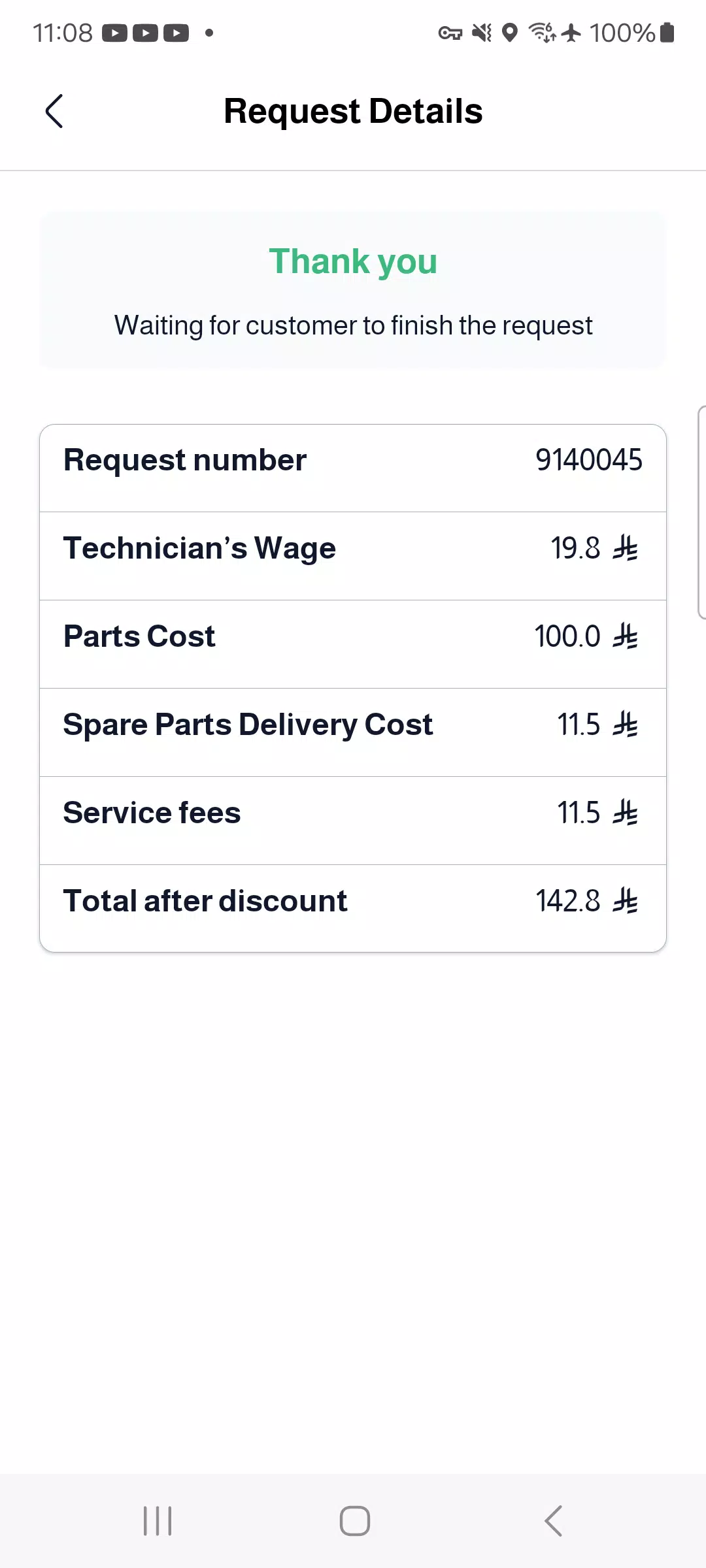Tap the battery indicator icon
The height and width of the screenshot is (1568, 706).
pyautogui.click(x=667, y=33)
